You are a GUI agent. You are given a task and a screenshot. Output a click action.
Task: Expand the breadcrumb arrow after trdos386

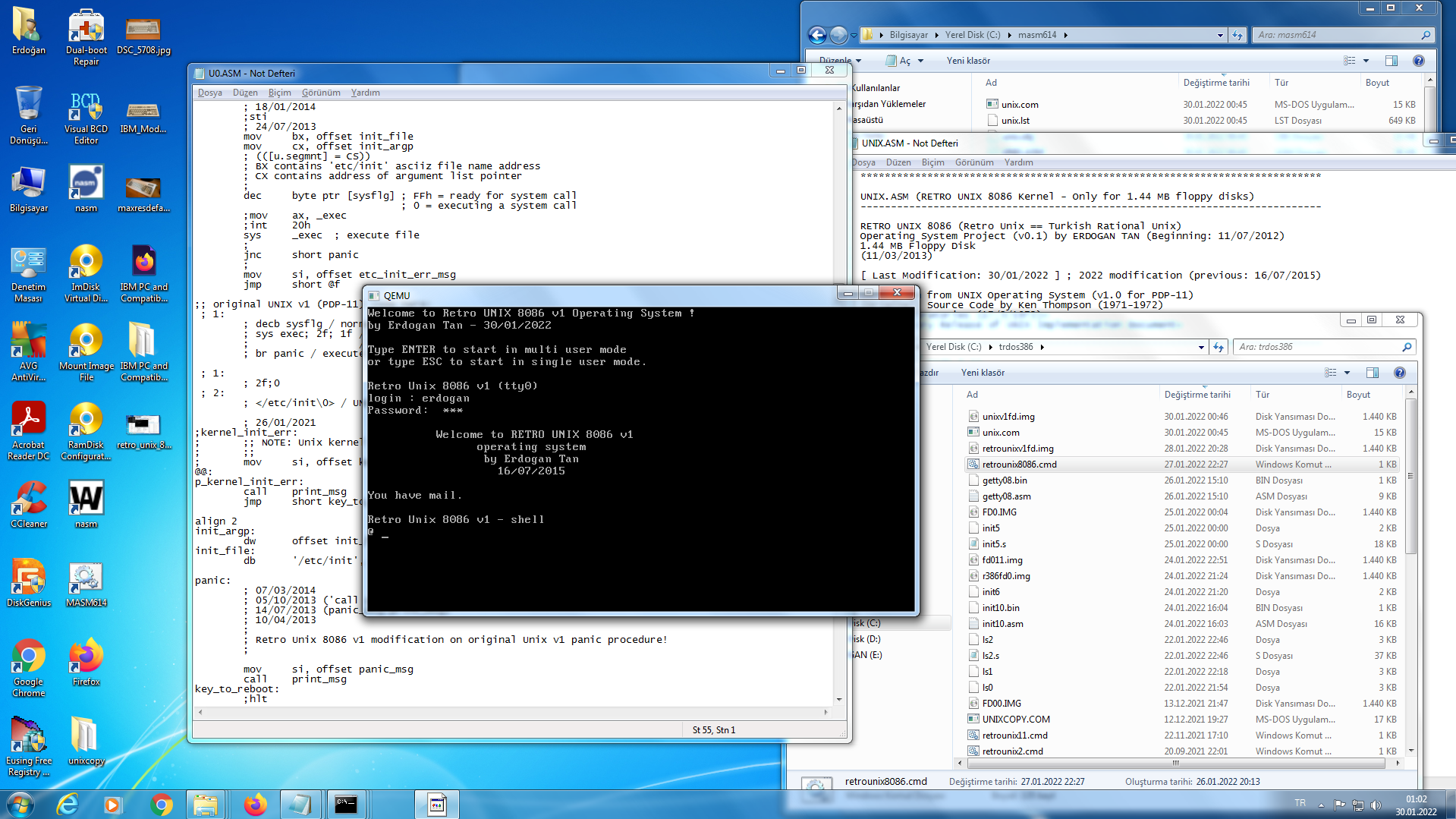[x=1042, y=347]
